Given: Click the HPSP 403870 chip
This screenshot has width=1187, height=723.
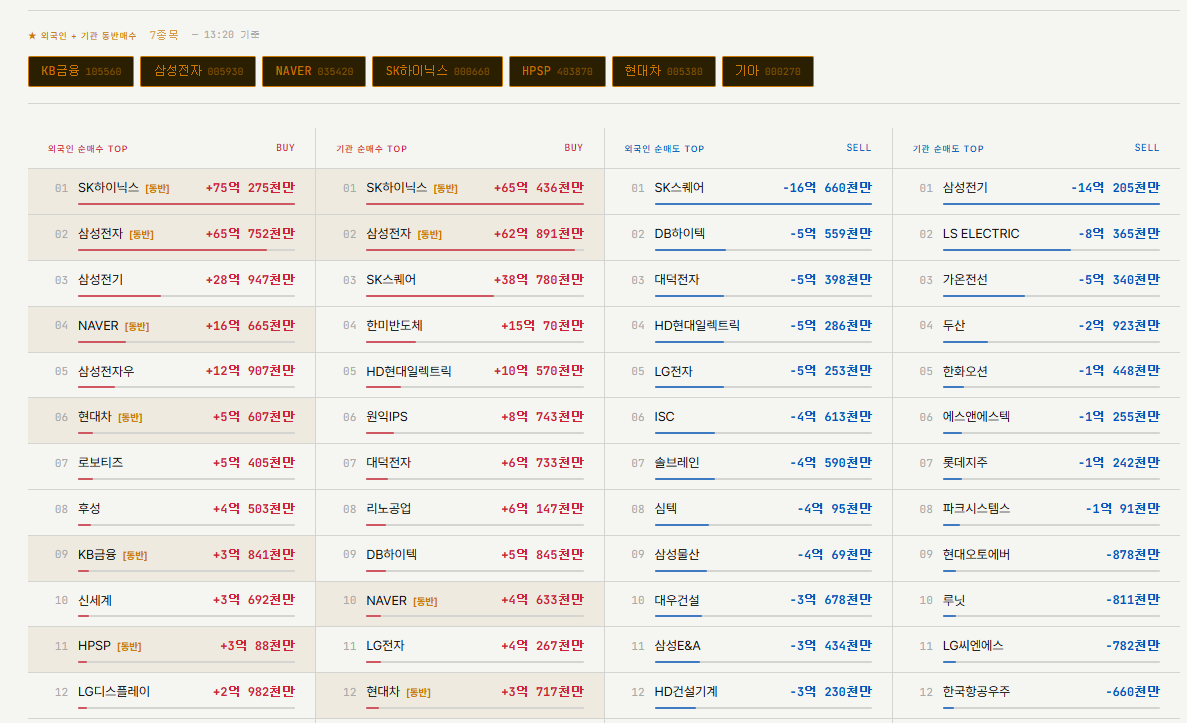Looking at the screenshot, I should [557, 71].
